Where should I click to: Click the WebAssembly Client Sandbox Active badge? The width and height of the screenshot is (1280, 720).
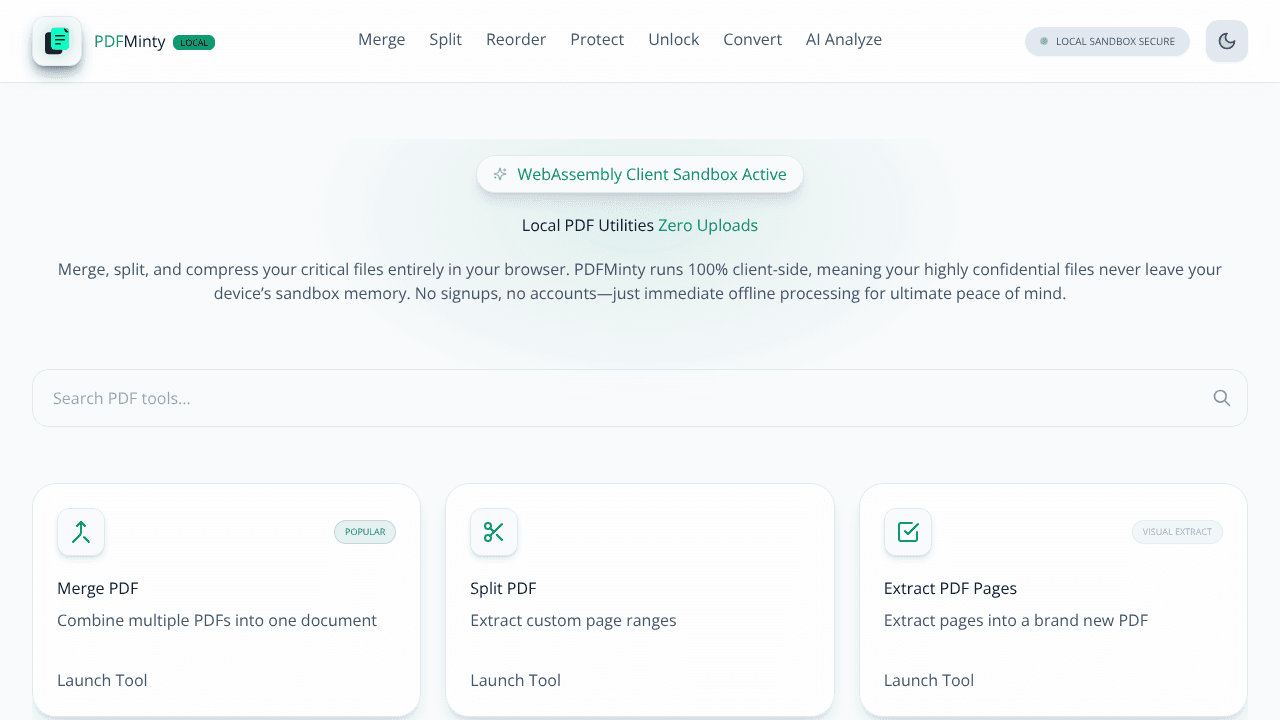640,174
